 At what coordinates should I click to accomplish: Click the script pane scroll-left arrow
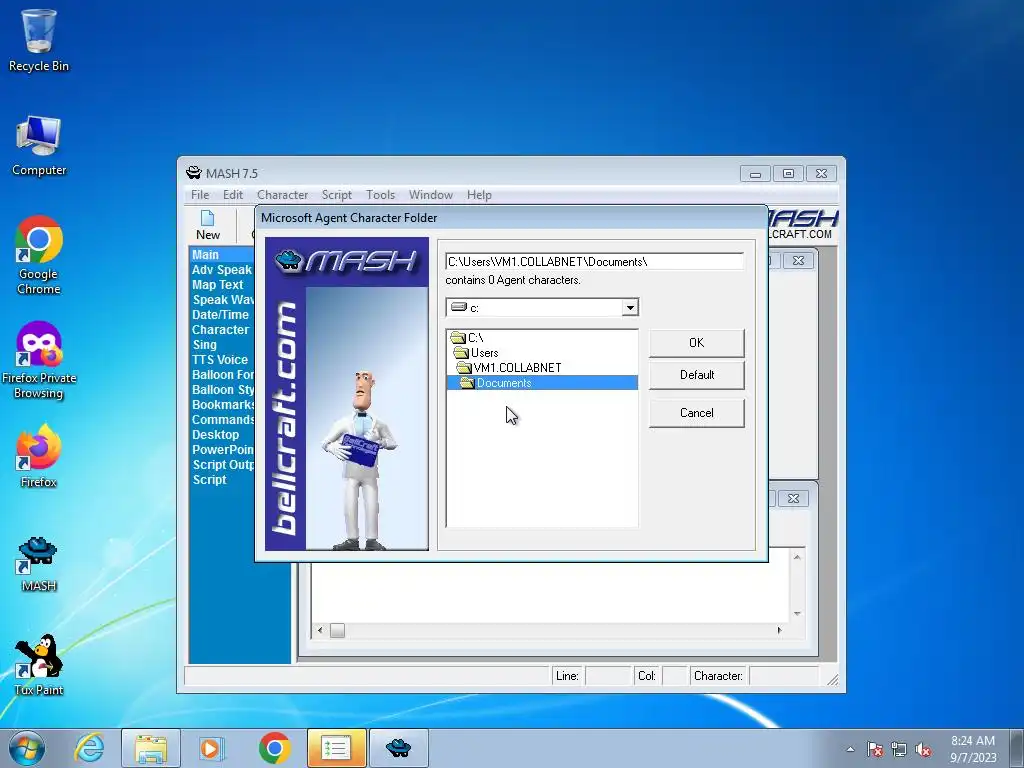[320, 630]
